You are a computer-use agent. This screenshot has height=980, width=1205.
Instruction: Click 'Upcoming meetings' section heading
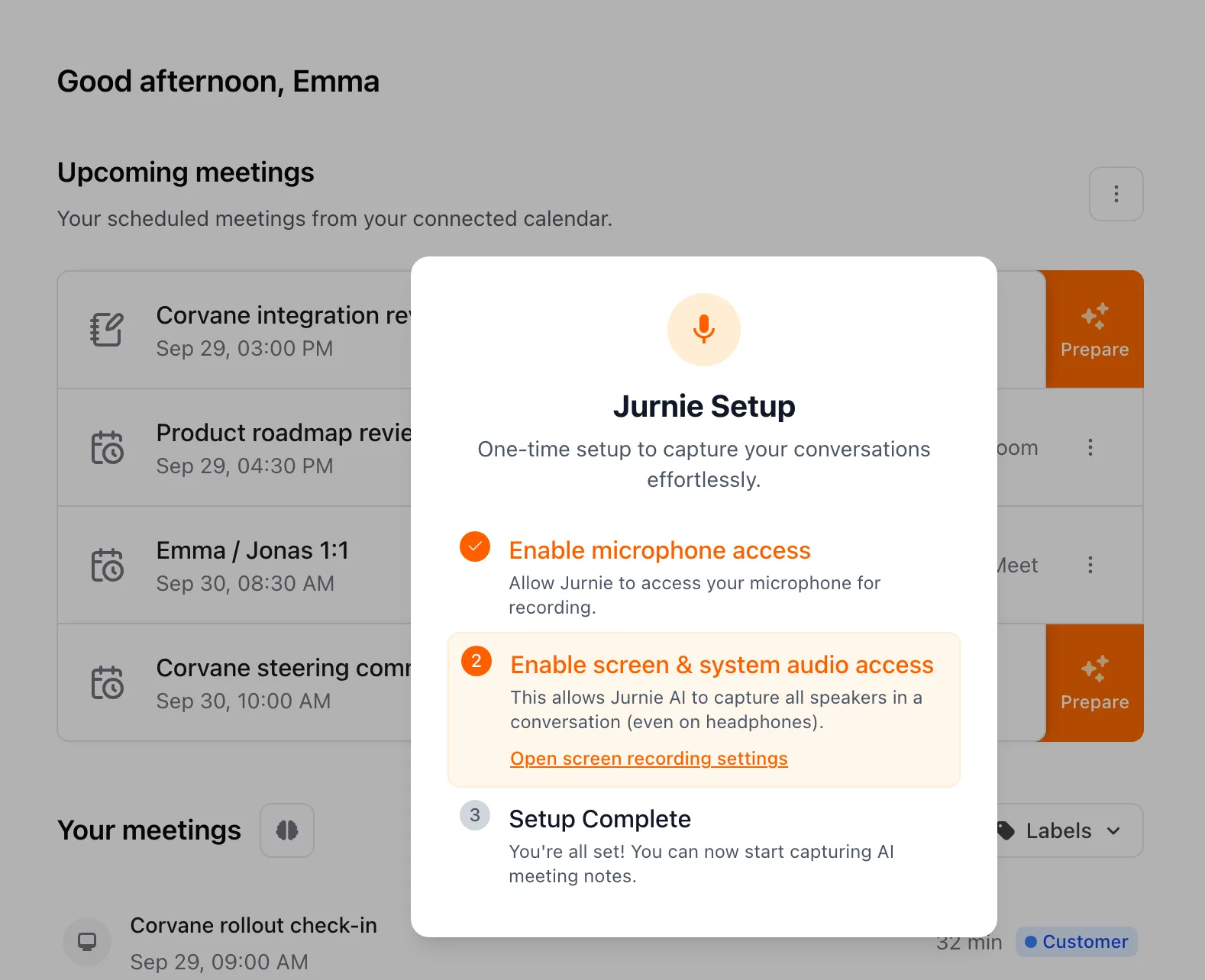186,172
